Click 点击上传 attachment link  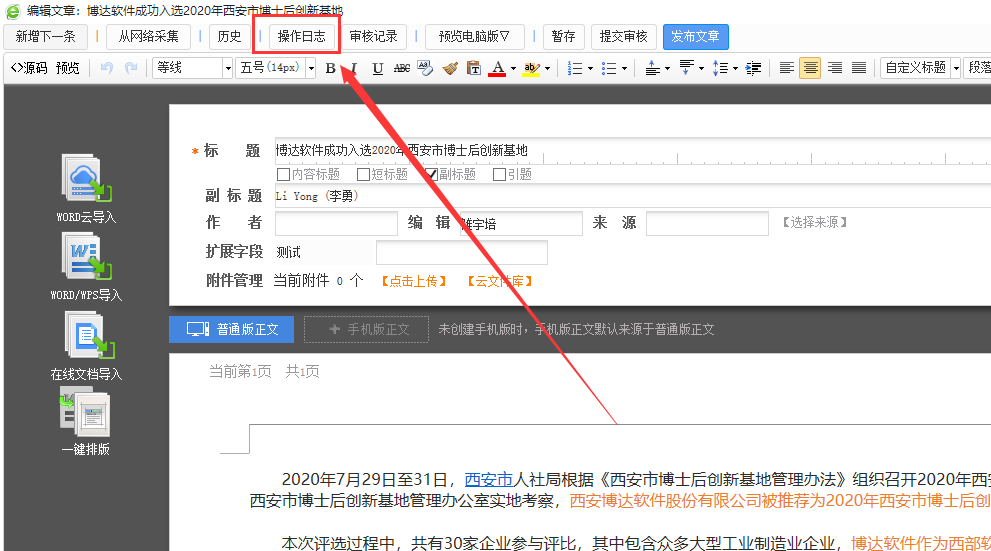click(414, 281)
